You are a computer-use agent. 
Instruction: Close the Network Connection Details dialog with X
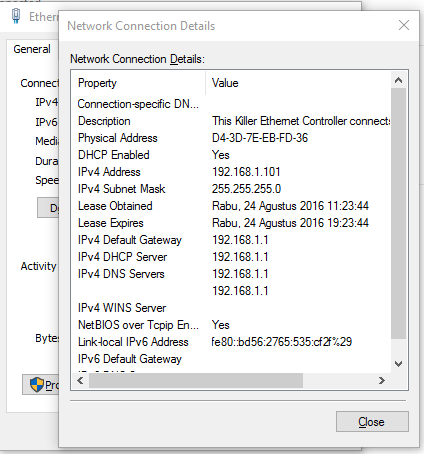pos(404,25)
